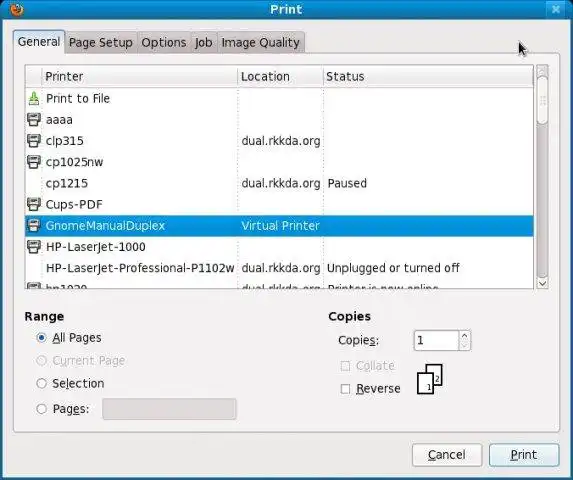Select the All Pages radio button
The image size is (573, 480).
pyautogui.click(x=42, y=338)
